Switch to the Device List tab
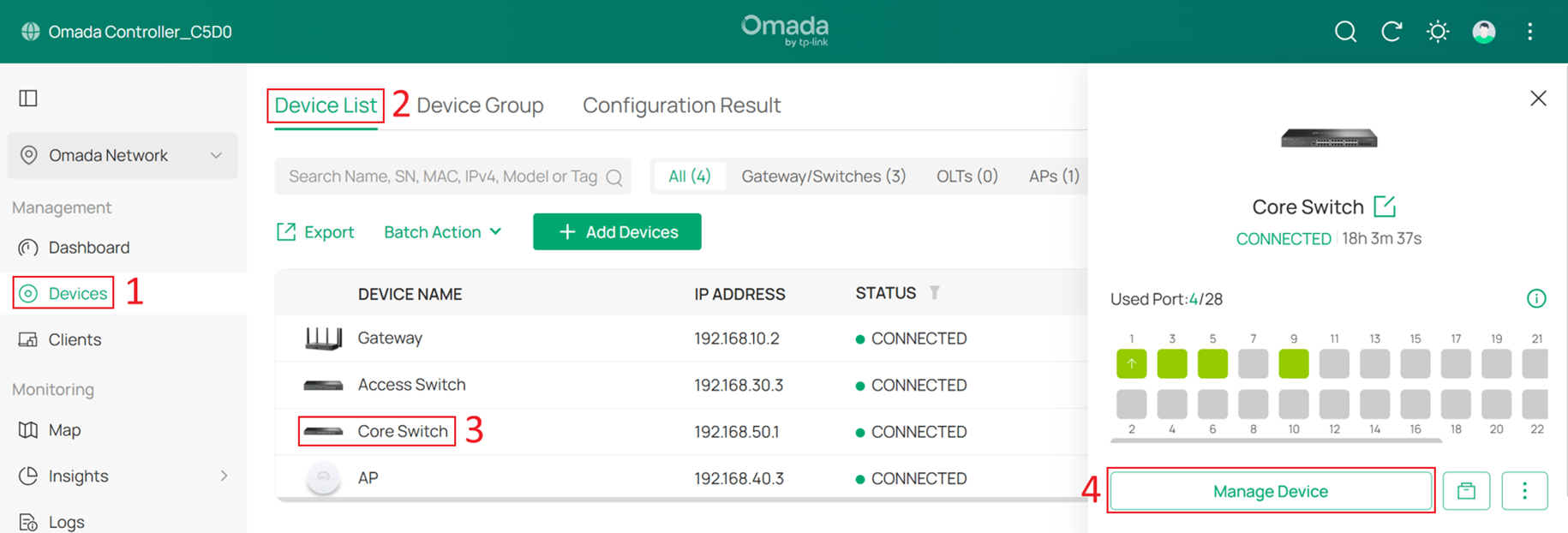This screenshot has height=533, width=1568. click(x=326, y=105)
